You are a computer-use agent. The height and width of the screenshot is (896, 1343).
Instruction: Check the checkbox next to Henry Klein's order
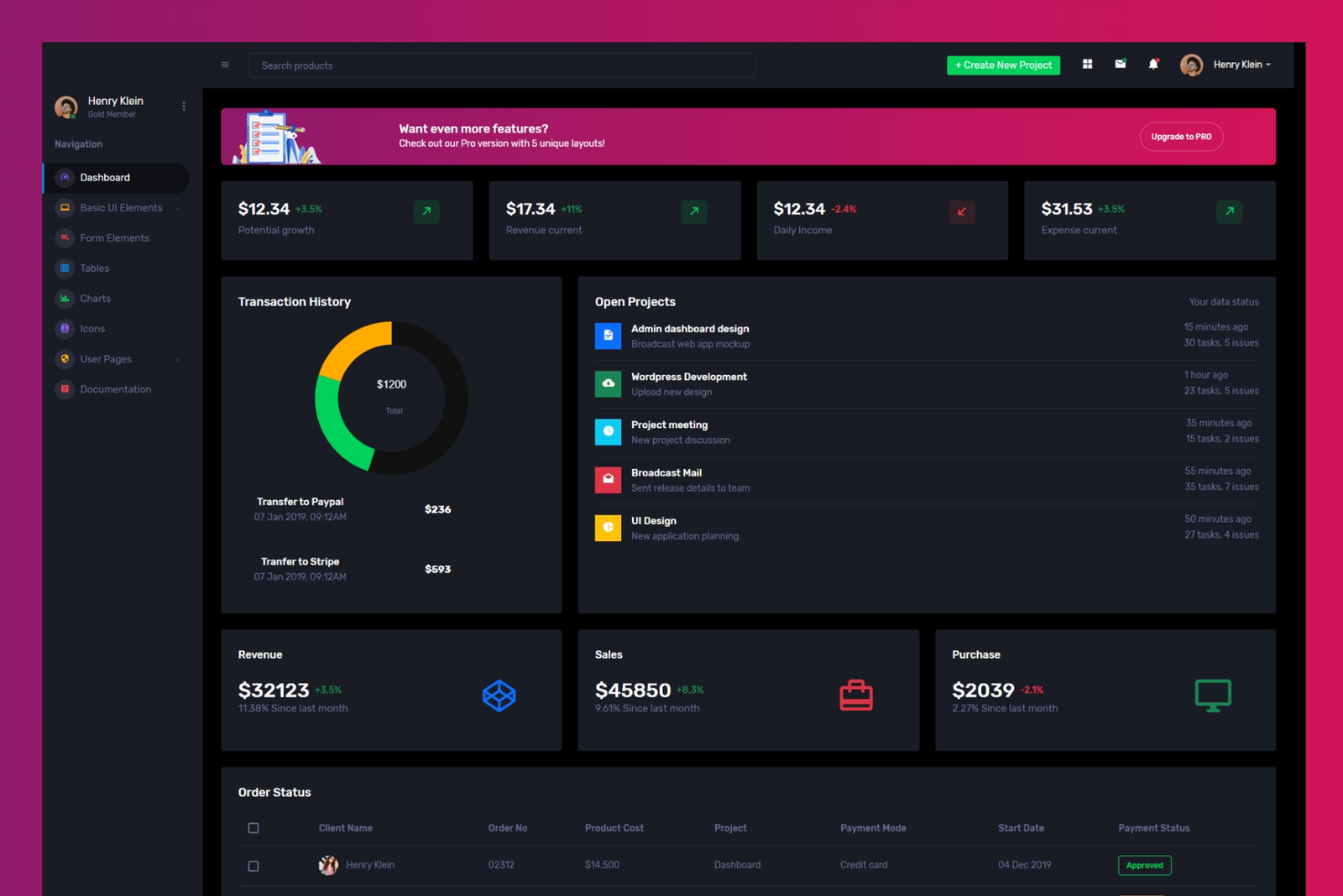[253, 865]
